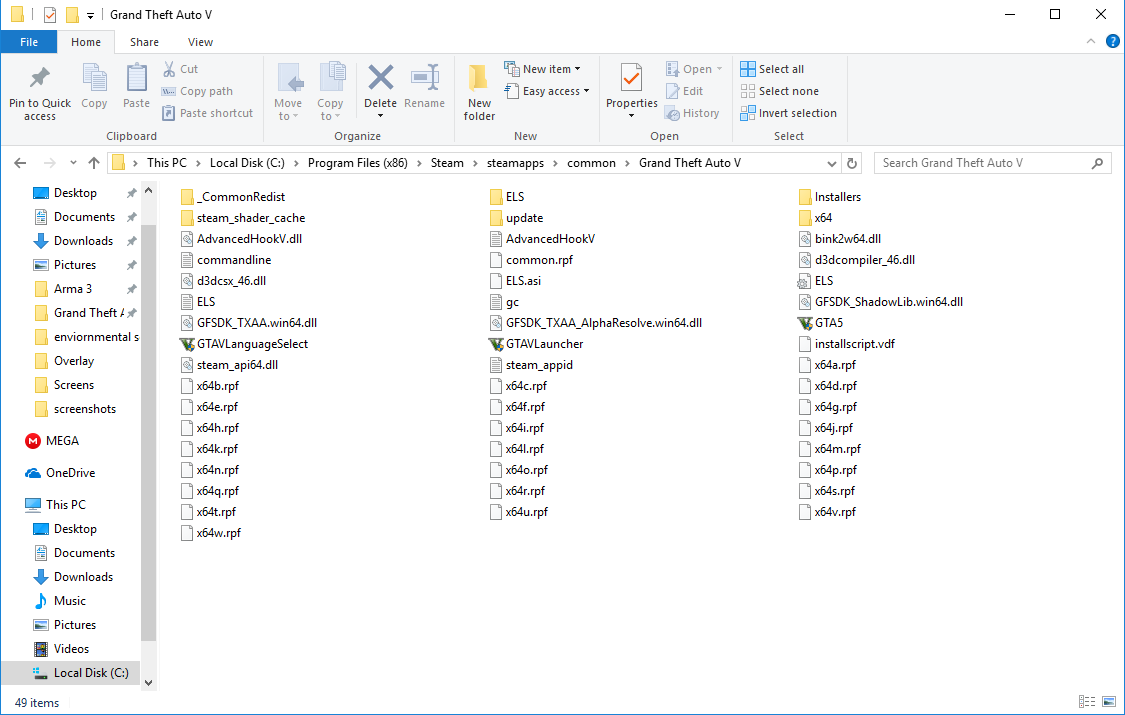
Task: Click the Paste ribbon icon
Action: click(136, 78)
